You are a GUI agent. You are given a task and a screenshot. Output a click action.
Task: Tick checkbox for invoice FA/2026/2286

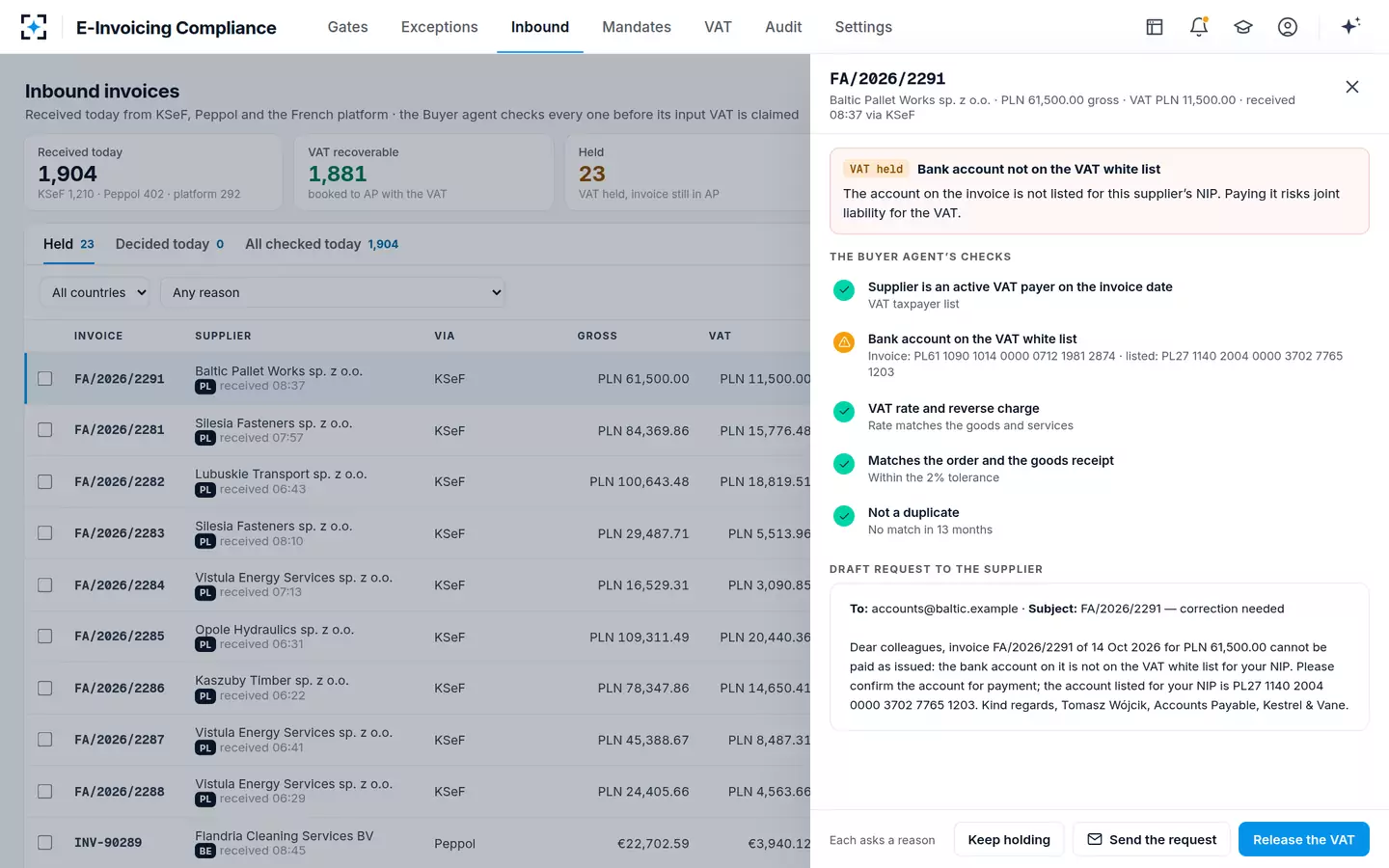[x=45, y=689]
